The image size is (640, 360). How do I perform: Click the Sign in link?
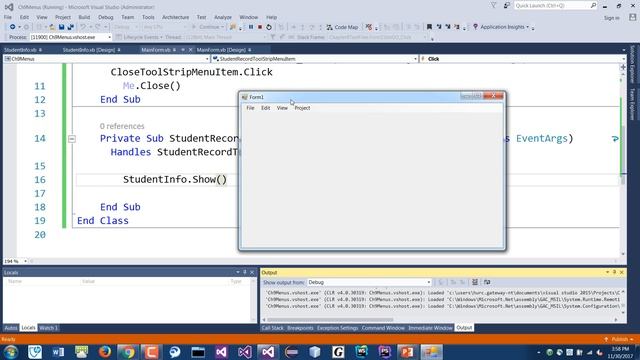611,18
